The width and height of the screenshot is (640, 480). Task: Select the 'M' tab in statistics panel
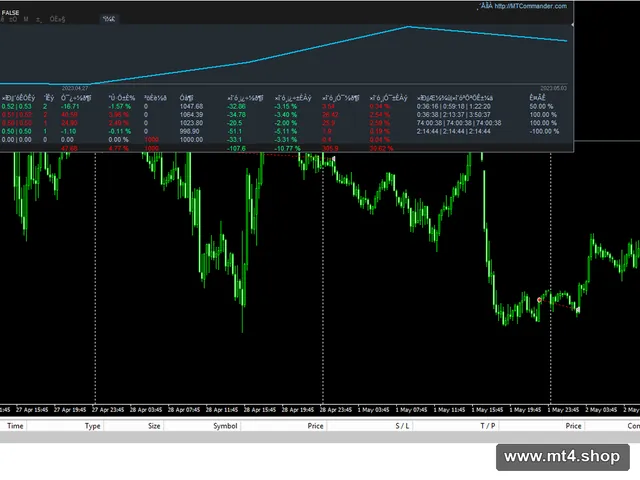[x=26, y=19]
